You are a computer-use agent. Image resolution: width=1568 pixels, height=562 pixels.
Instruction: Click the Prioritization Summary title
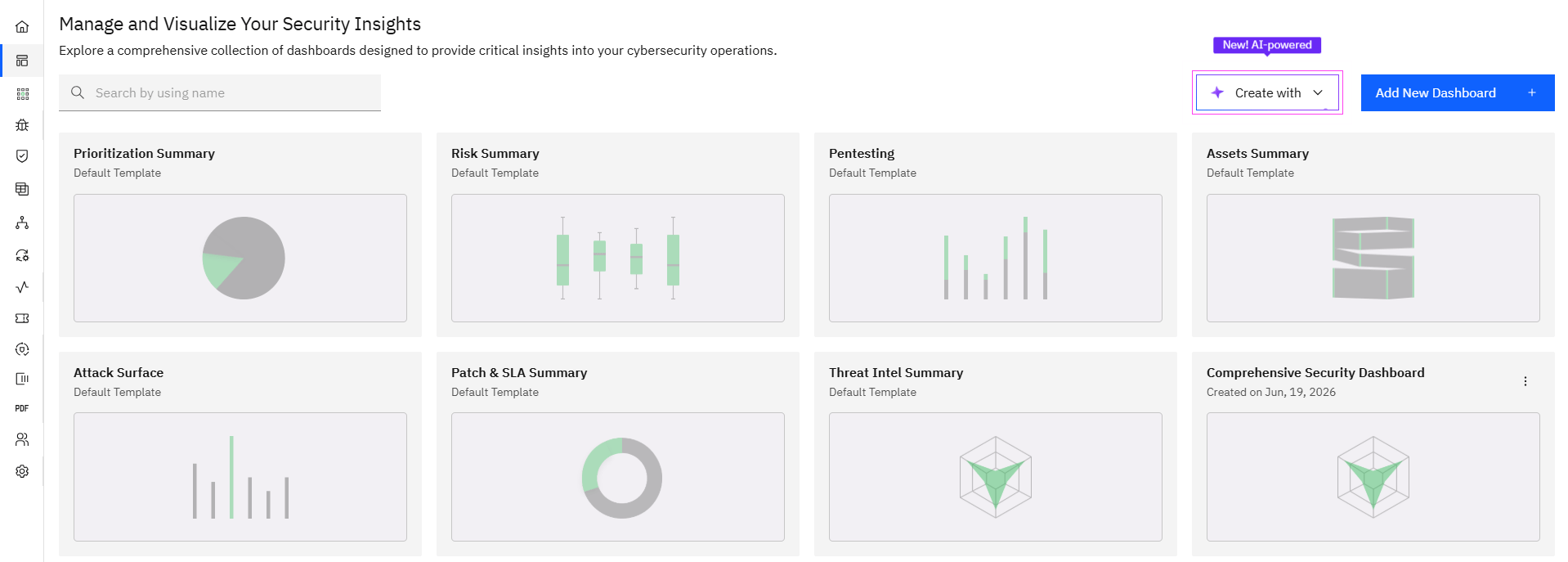[x=144, y=153]
